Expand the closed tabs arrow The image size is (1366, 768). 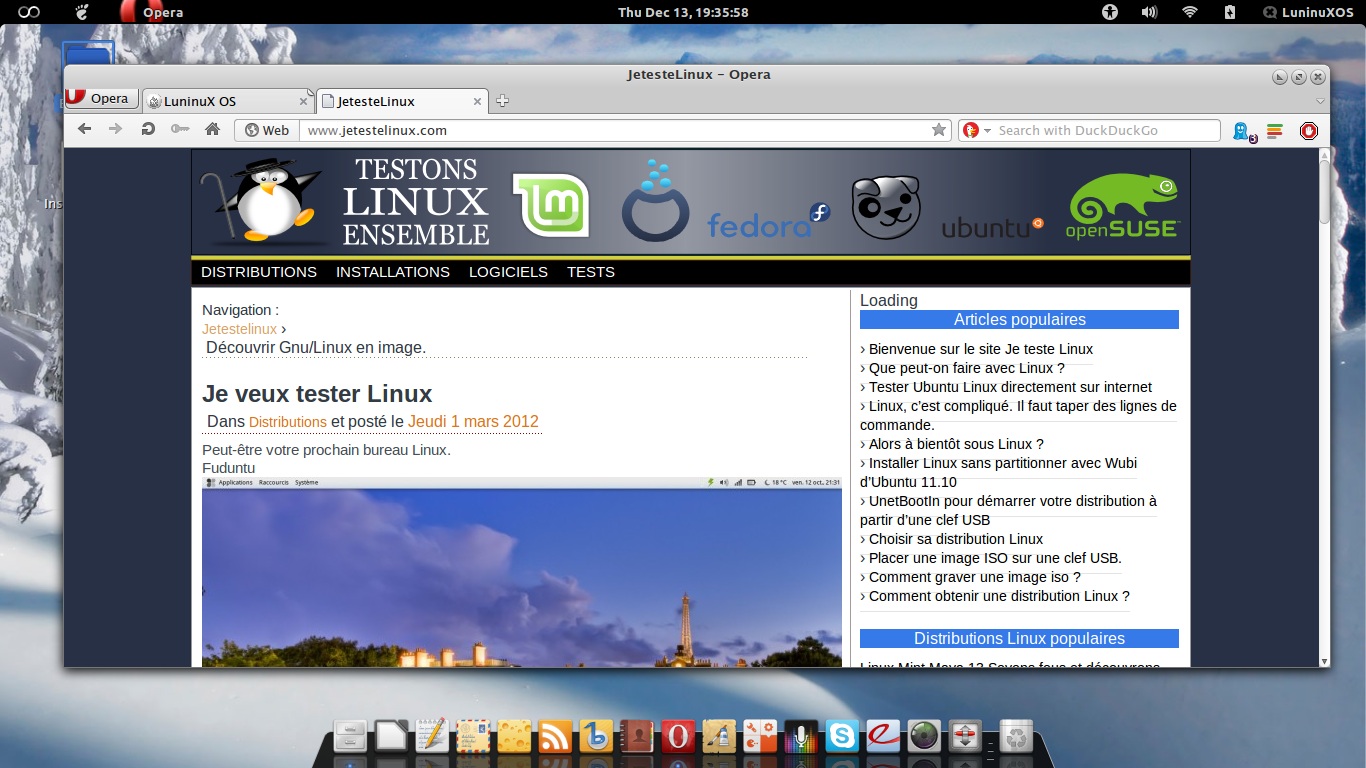pos(1320,101)
